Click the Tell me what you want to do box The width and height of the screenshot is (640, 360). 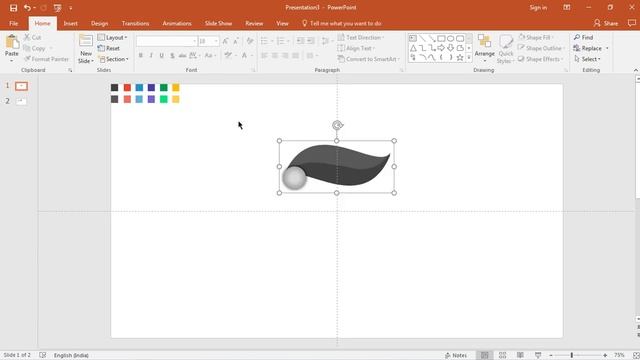(341, 24)
